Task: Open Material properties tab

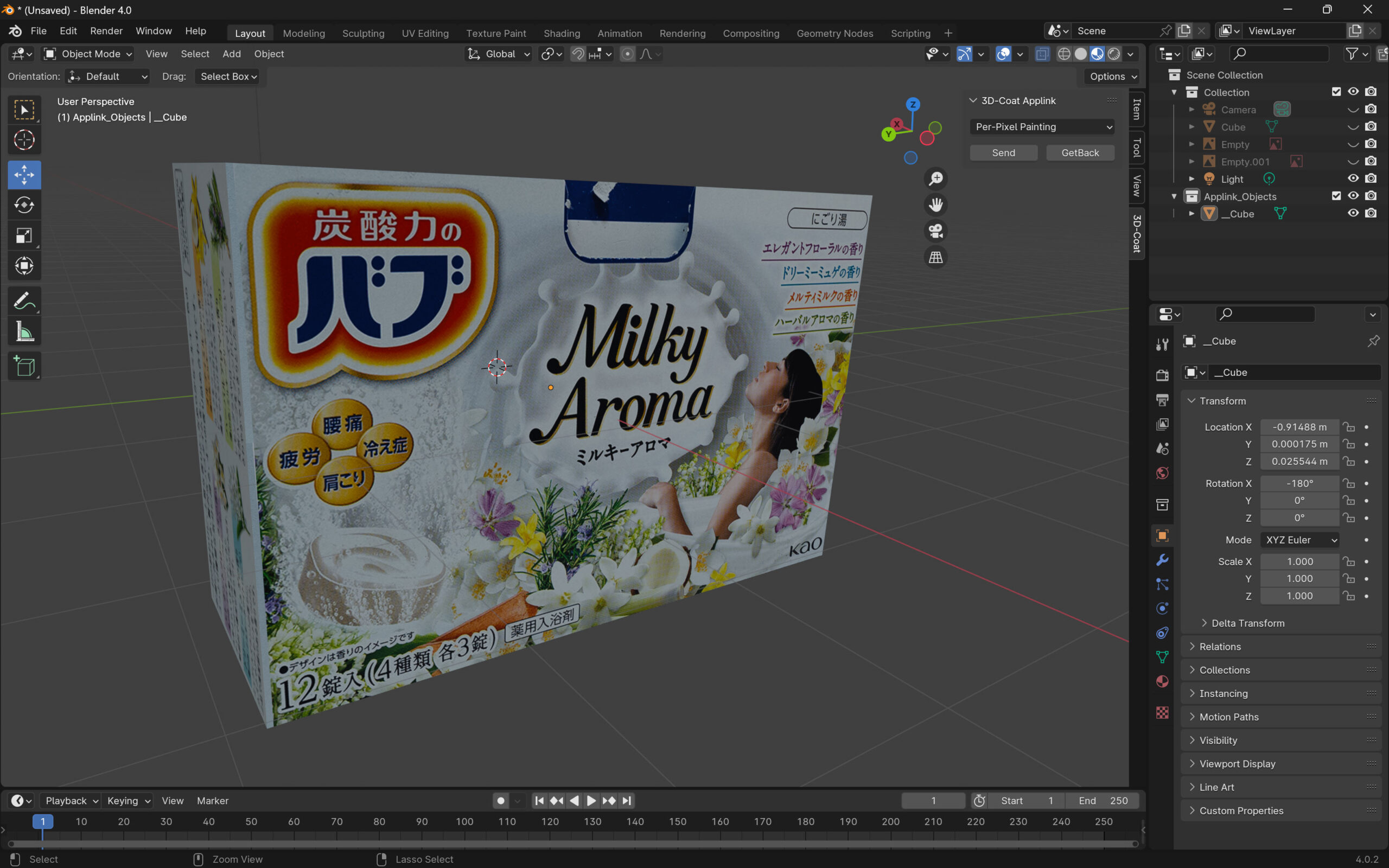Action: 1162,681
